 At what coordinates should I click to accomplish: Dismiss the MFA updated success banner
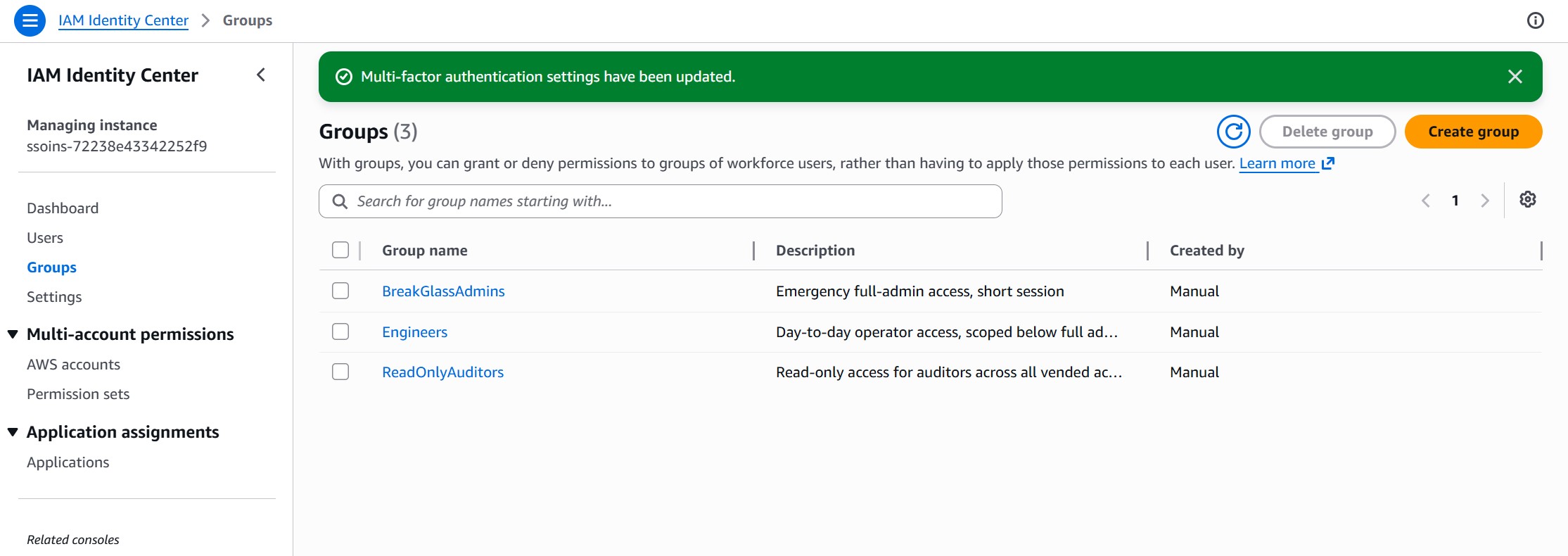click(x=1515, y=77)
